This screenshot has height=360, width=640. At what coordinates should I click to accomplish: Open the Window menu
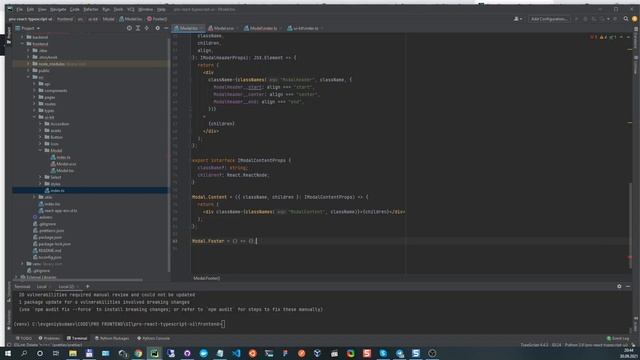145,9
